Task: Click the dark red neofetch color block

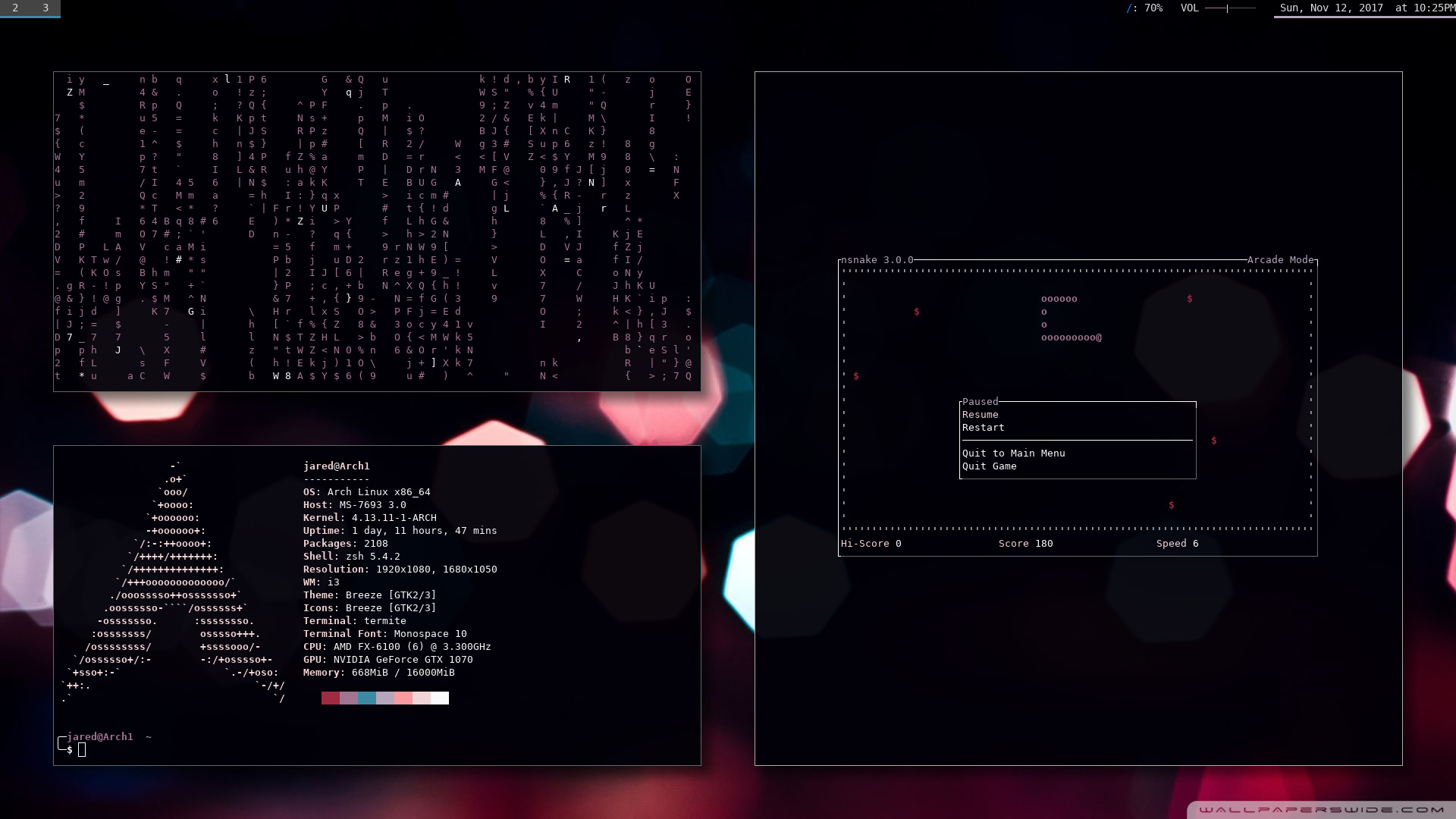Action: click(330, 698)
